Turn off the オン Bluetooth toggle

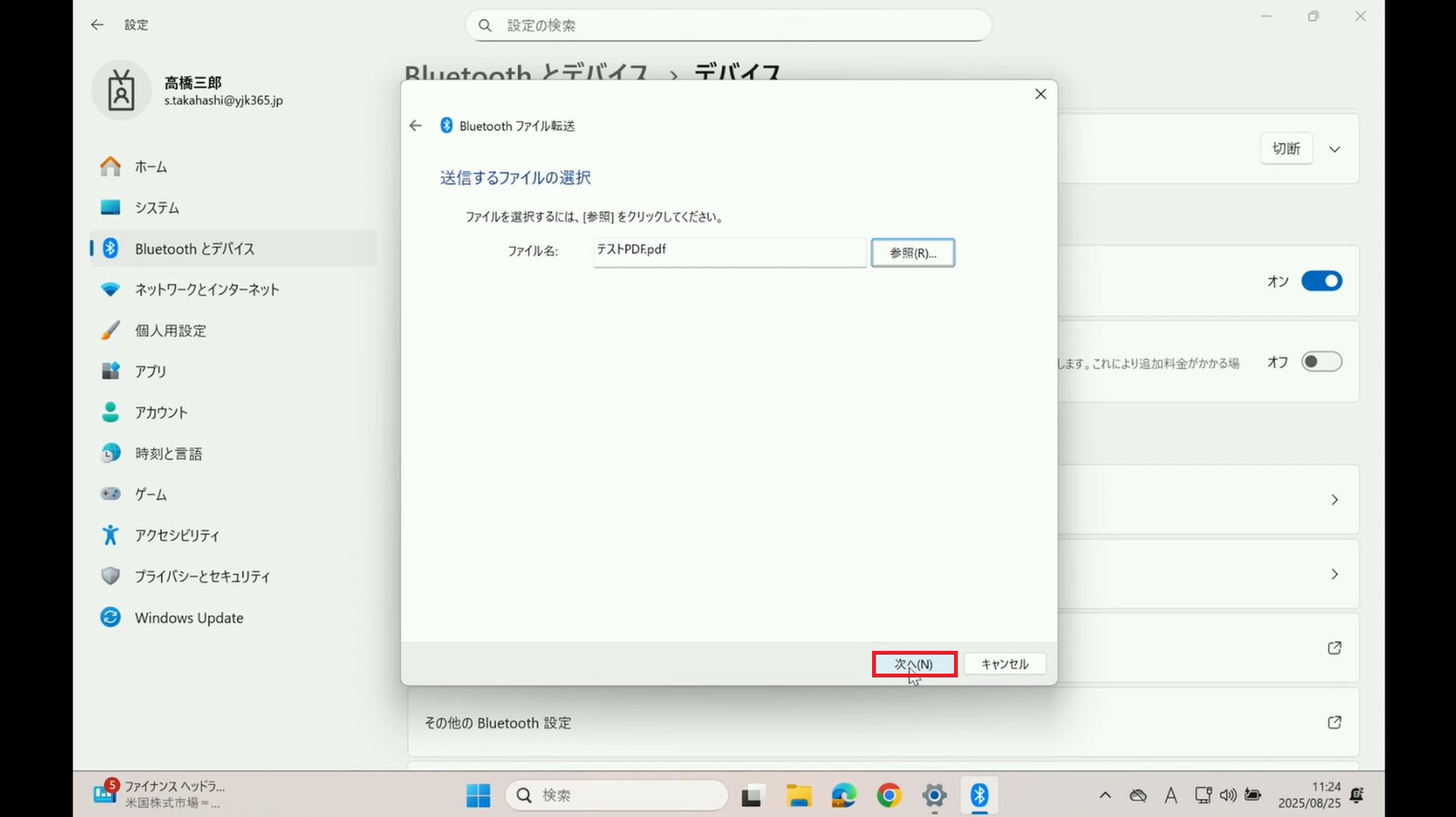click(1321, 281)
